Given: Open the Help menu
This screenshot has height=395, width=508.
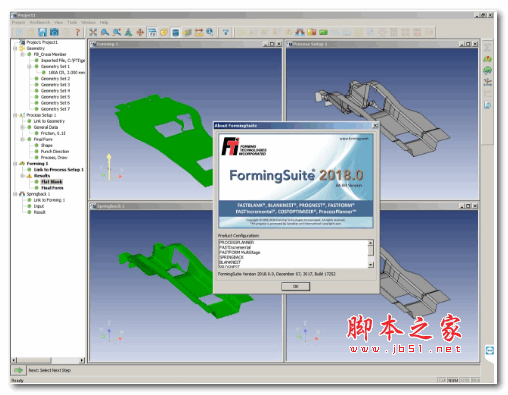Looking at the screenshot, I should (x=104, y=22).
